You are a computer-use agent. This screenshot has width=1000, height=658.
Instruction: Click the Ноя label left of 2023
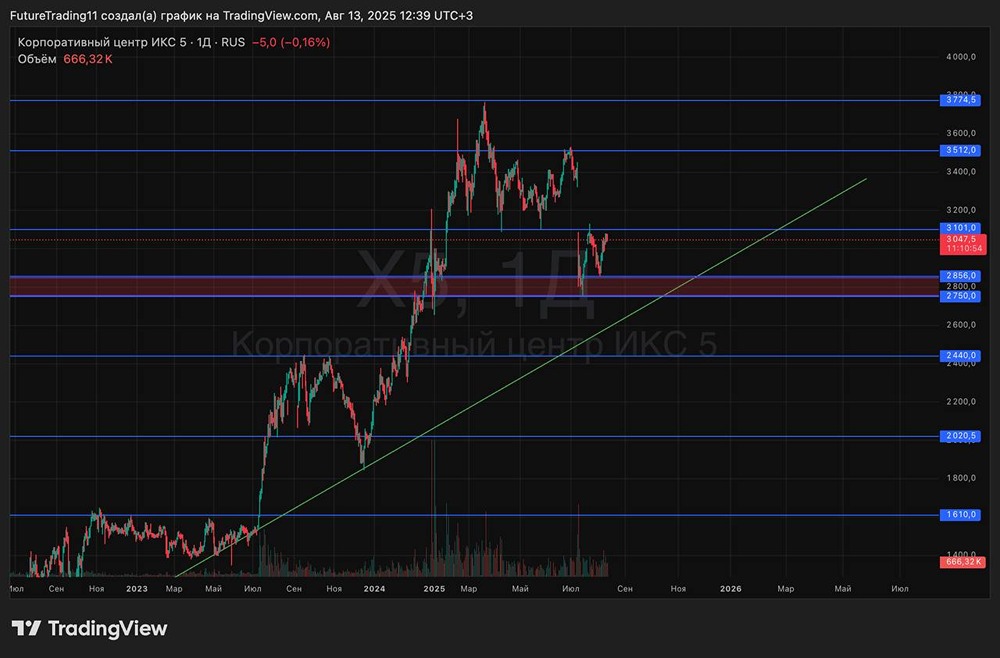click(96, 589)
